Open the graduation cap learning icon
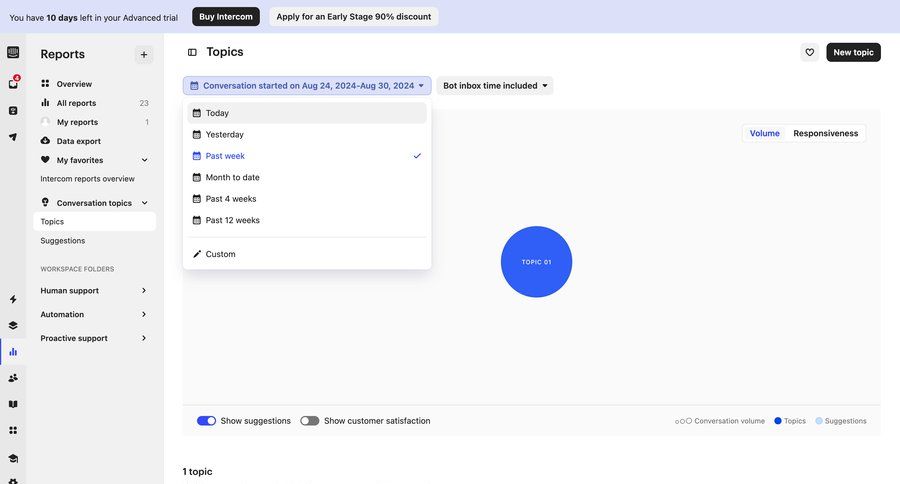The height and width of the screenshot is (484, 900). (x=13, y=458)
